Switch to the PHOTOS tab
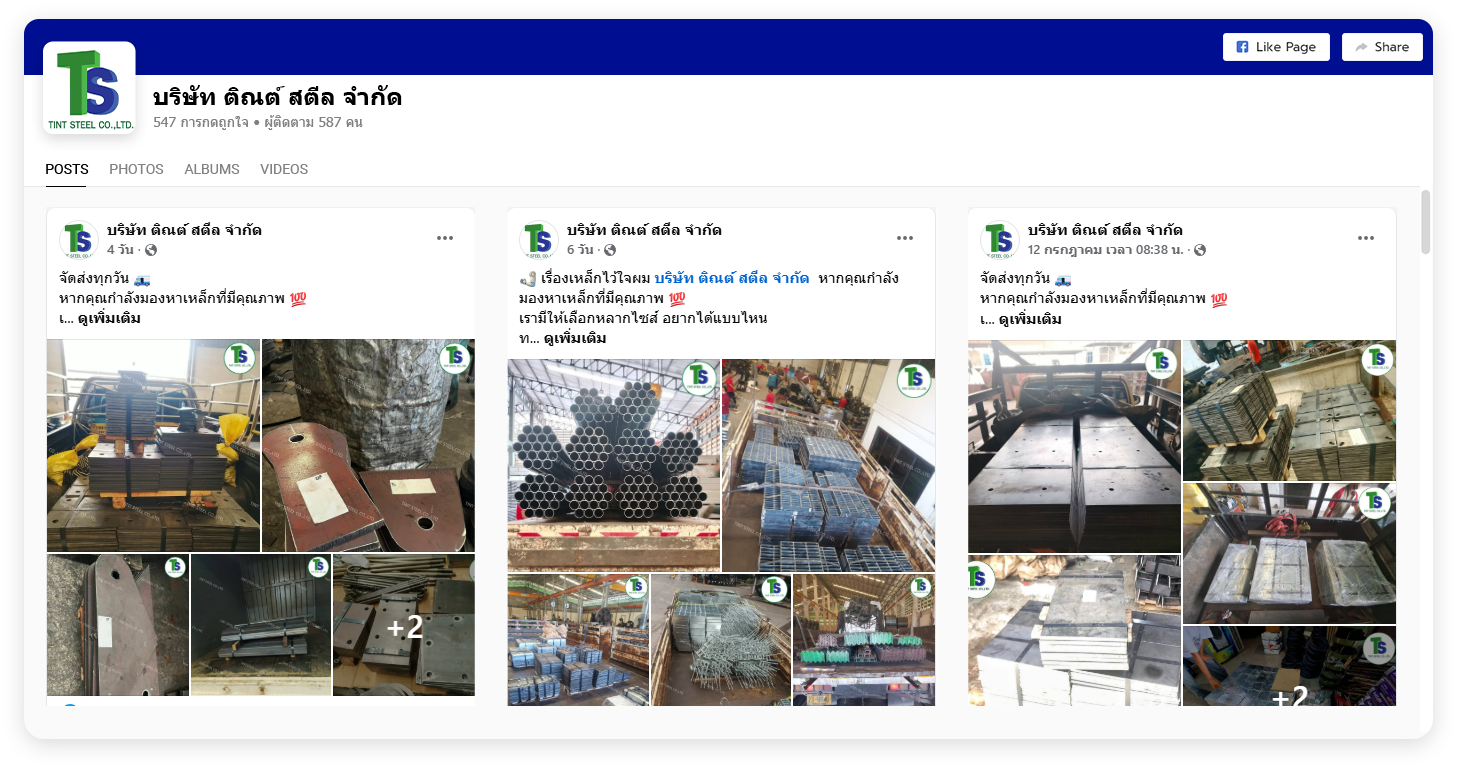The height and width of the screenshot is (769, 1458). [x=136, y=169]
